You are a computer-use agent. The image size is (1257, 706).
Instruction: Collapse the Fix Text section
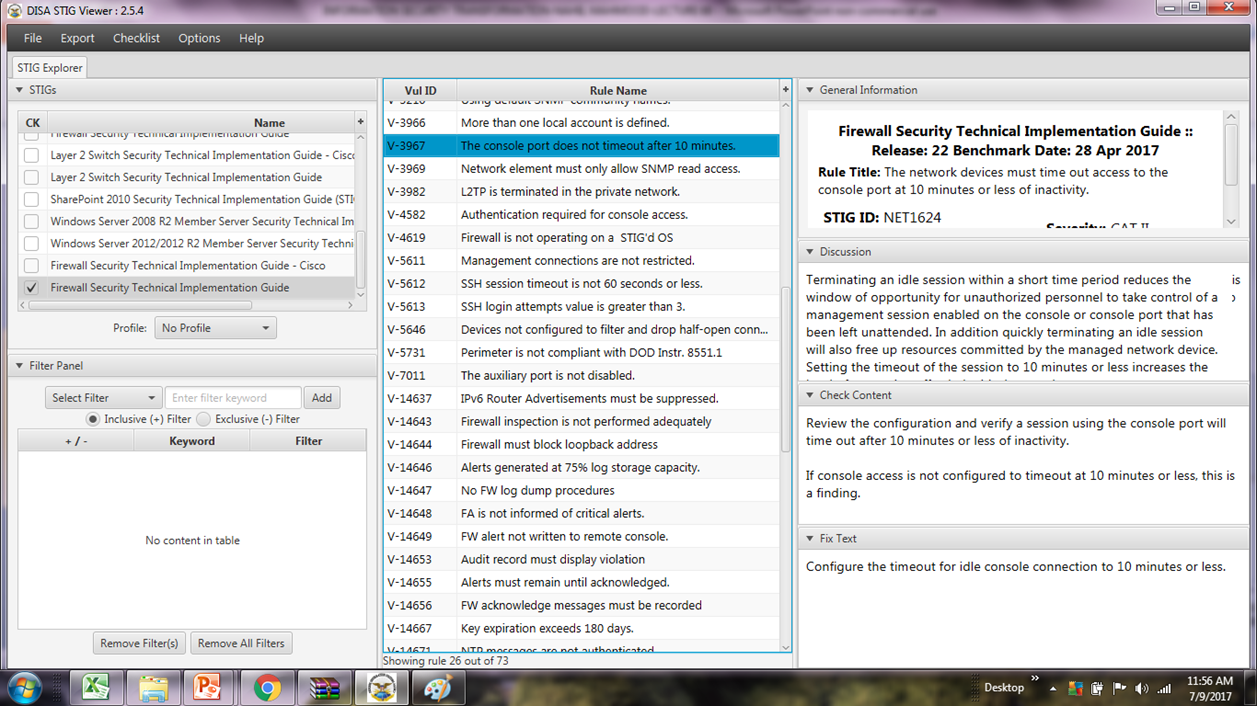coord(810,538)
